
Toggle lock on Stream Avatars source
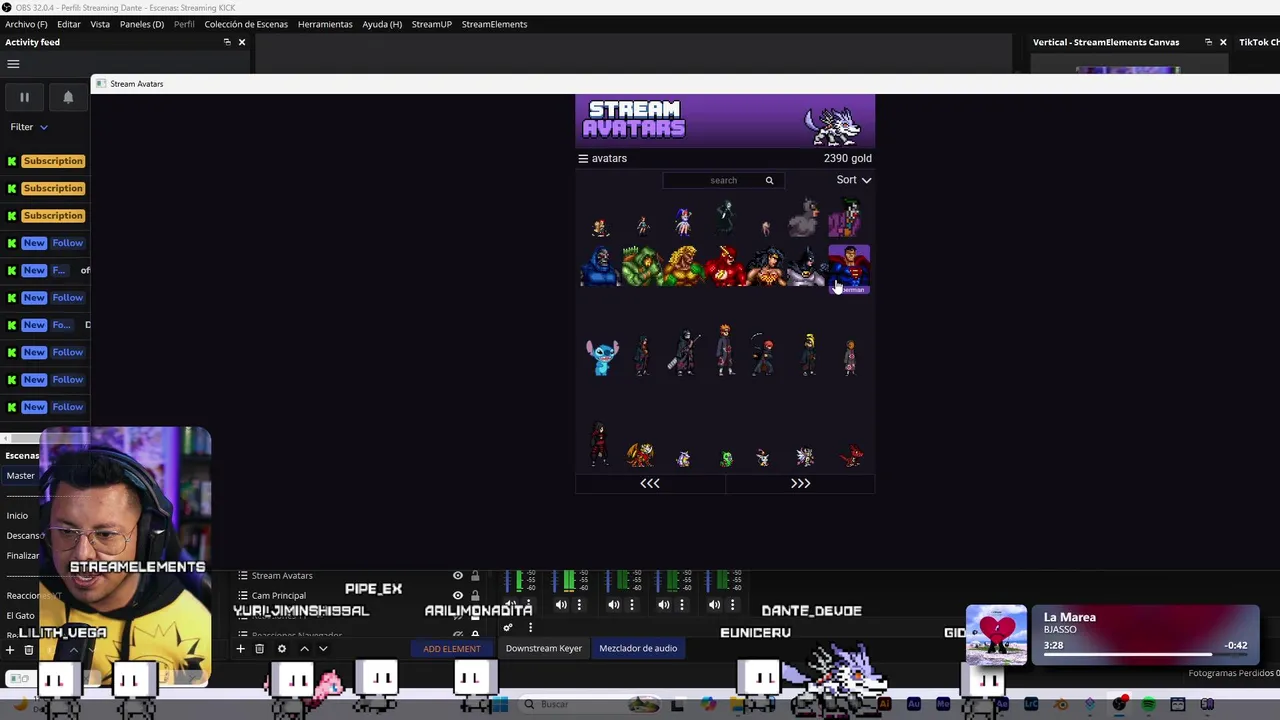pyautogui.click(x=475, y=576)
